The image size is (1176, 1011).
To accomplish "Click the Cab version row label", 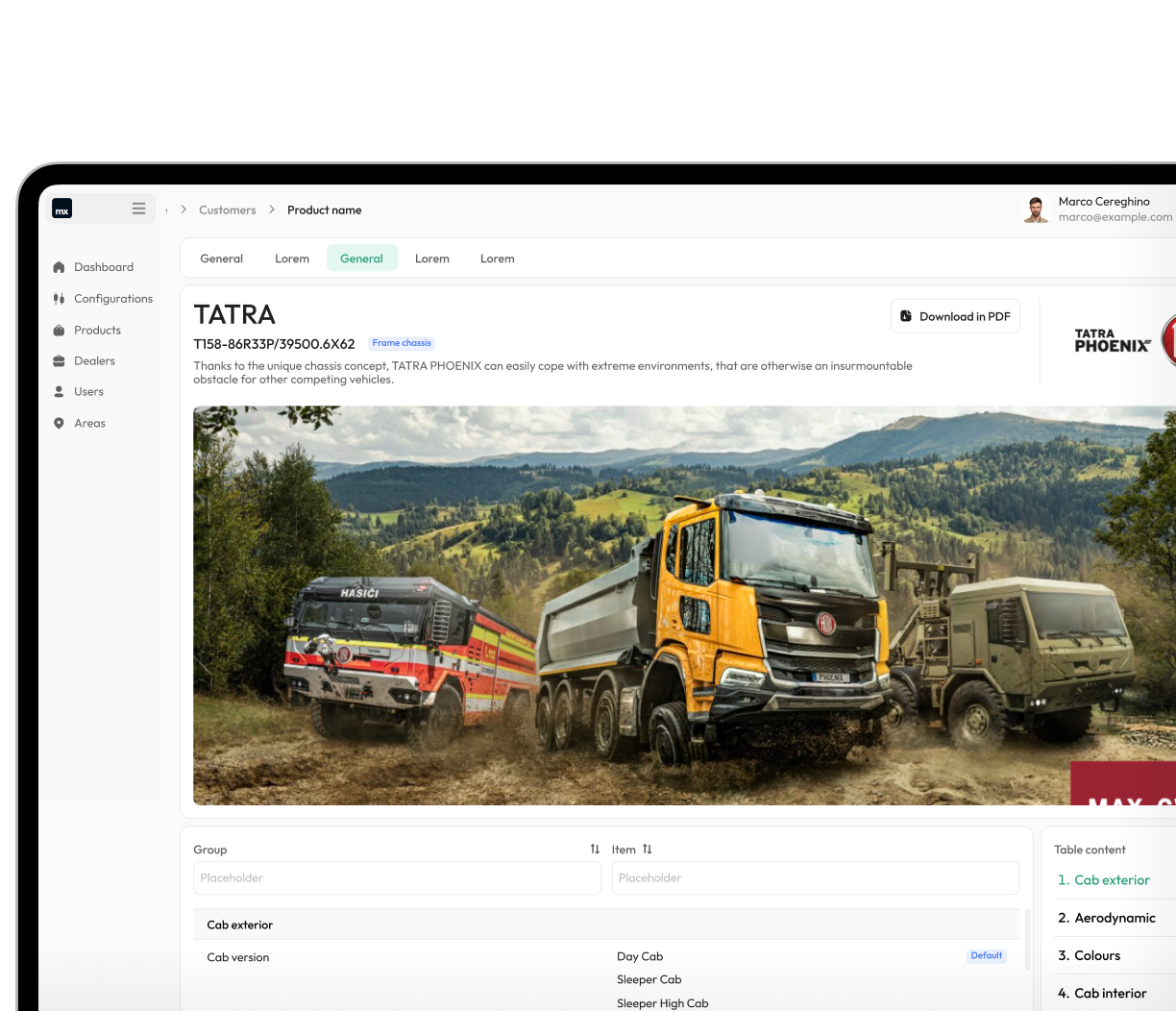I will point(238,957).
